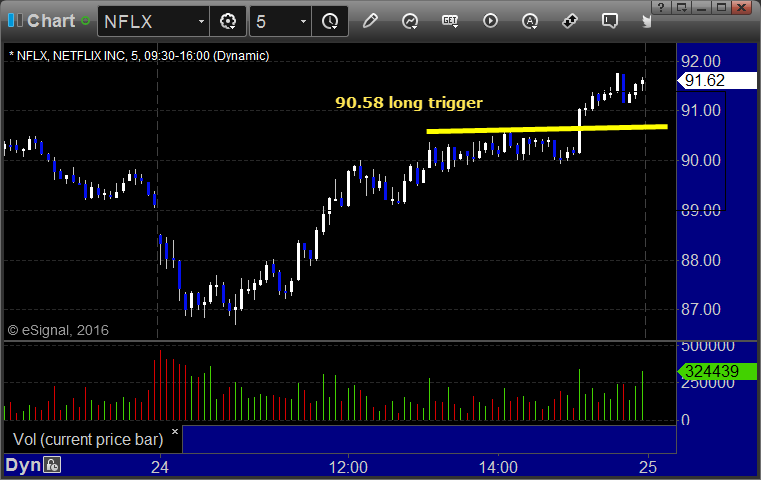Click the pop-out window icon beside help
Screen dimensions: 761x480
pyautogui.click(x=681, y=7)
